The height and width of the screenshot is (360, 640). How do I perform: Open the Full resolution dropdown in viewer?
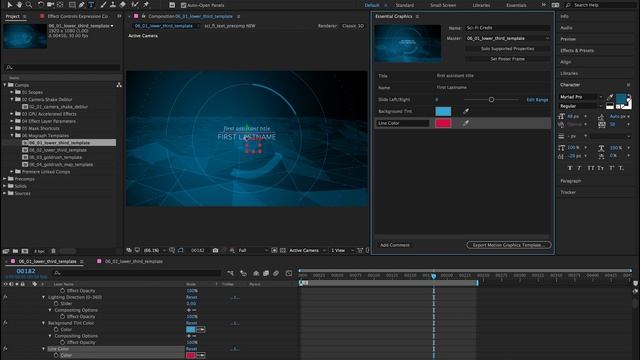pyautogui.click(x=253, y=250)
